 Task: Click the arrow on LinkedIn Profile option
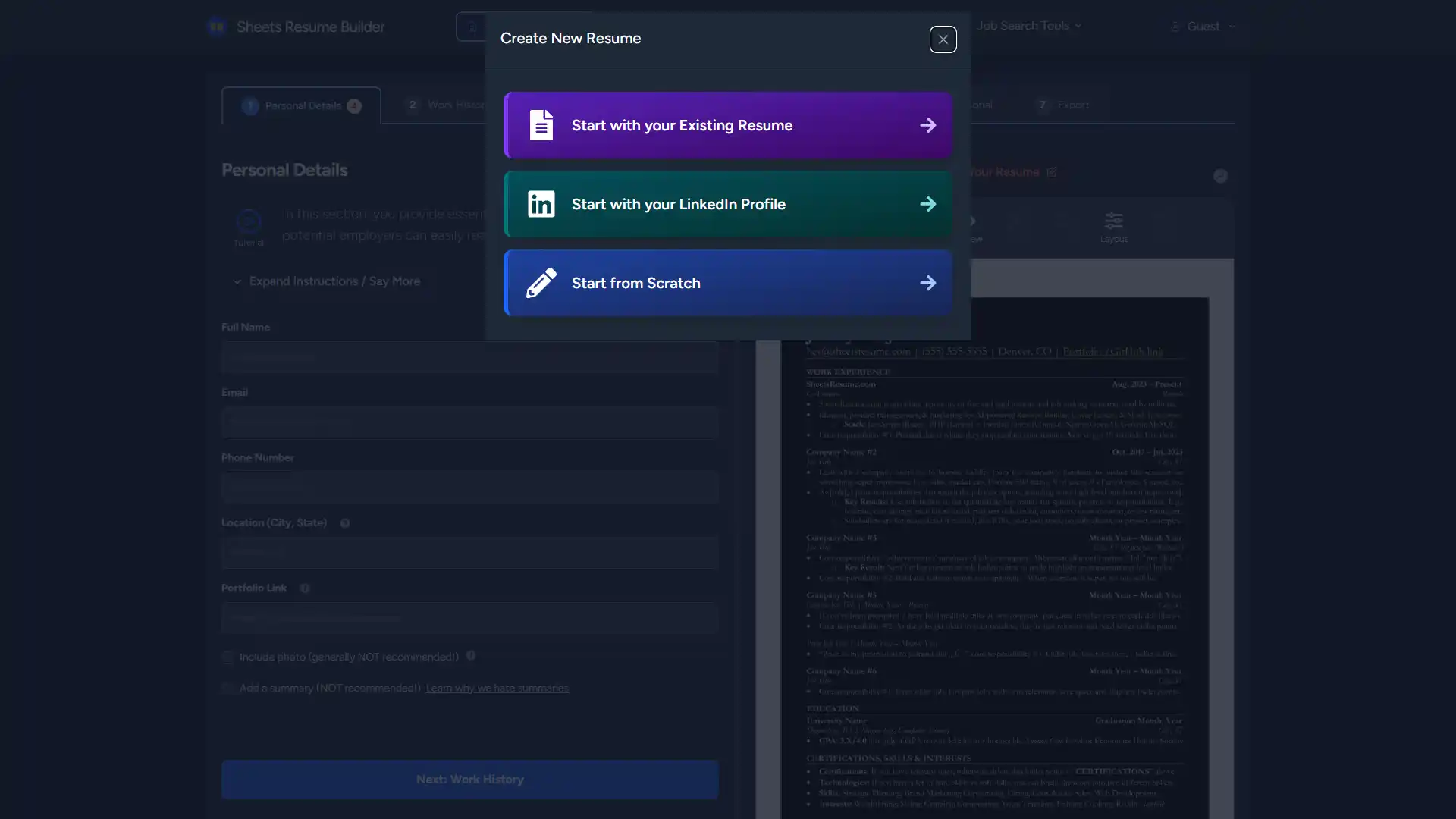[x=927, y=204]
